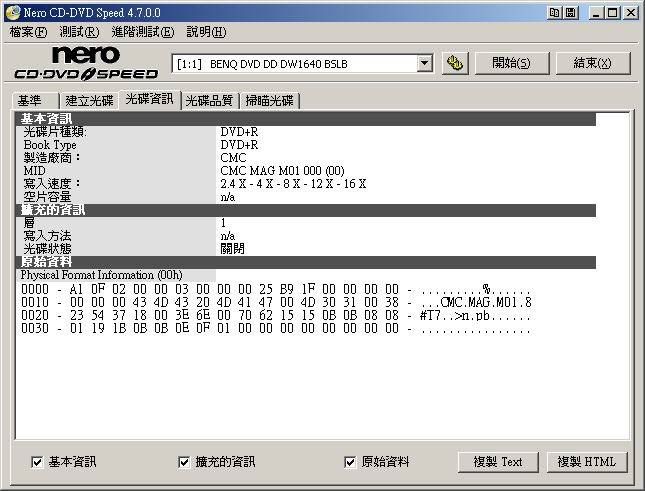Switch to the 掃瞄光碟 tab
Viewport: 645px width, 491px height.
click(269, 101)
